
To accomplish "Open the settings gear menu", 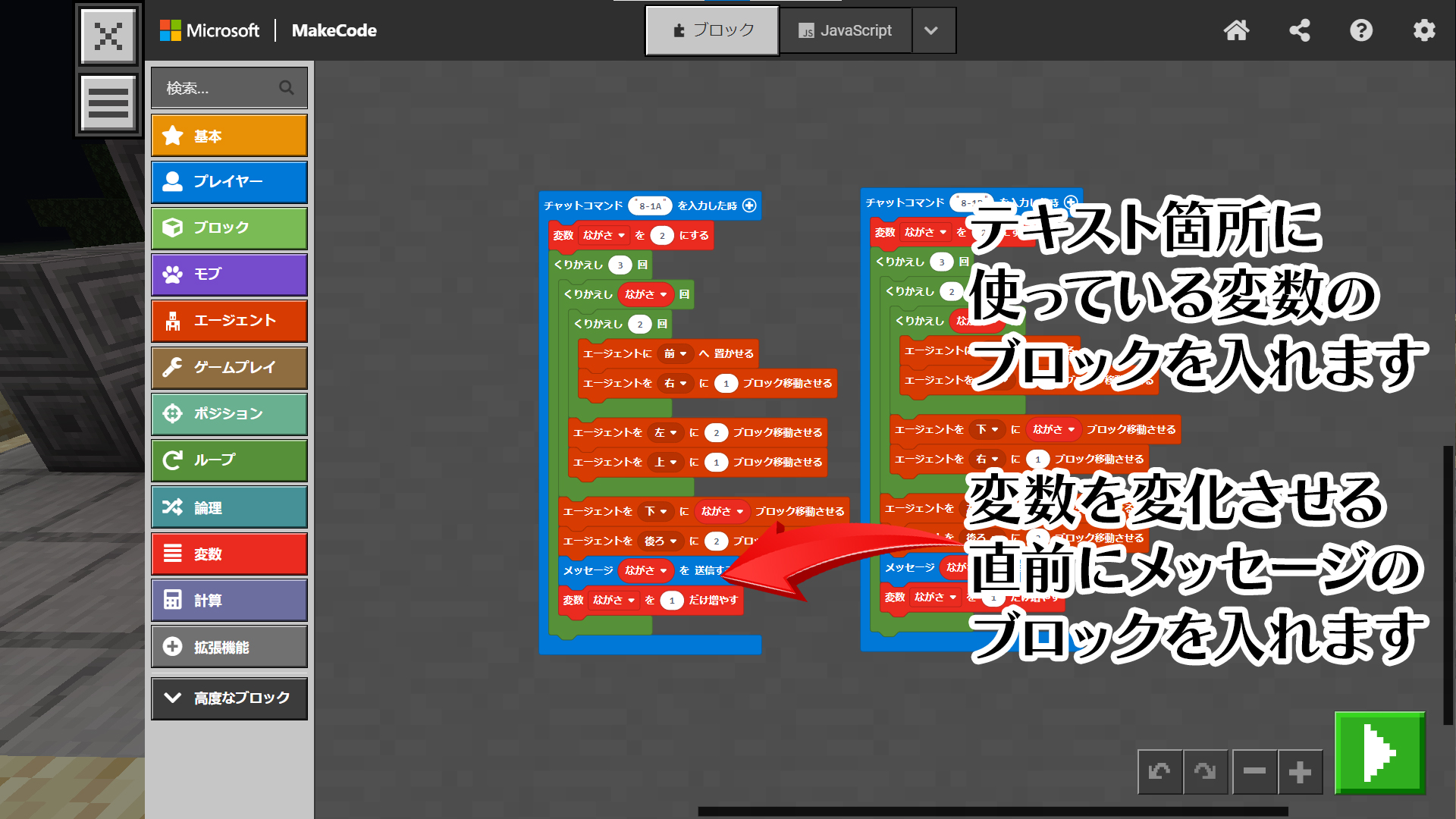I will coord(1424,30).
